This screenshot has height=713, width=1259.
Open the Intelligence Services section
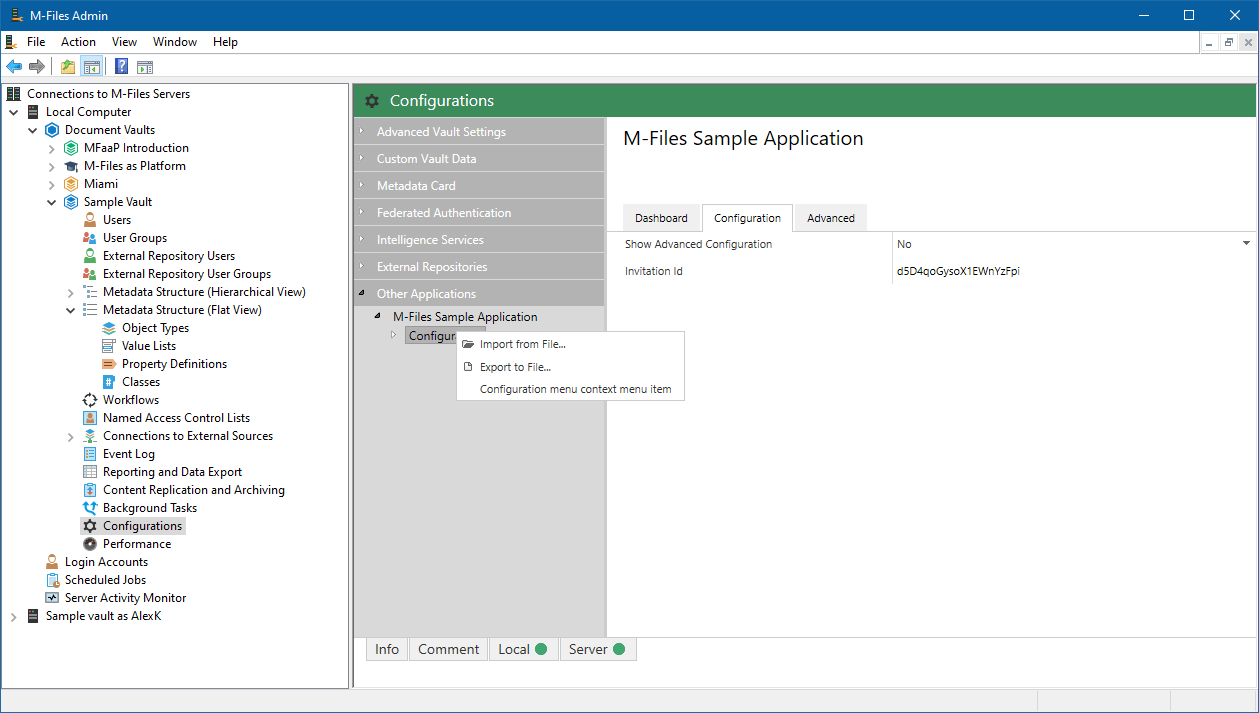click(479, 240)
